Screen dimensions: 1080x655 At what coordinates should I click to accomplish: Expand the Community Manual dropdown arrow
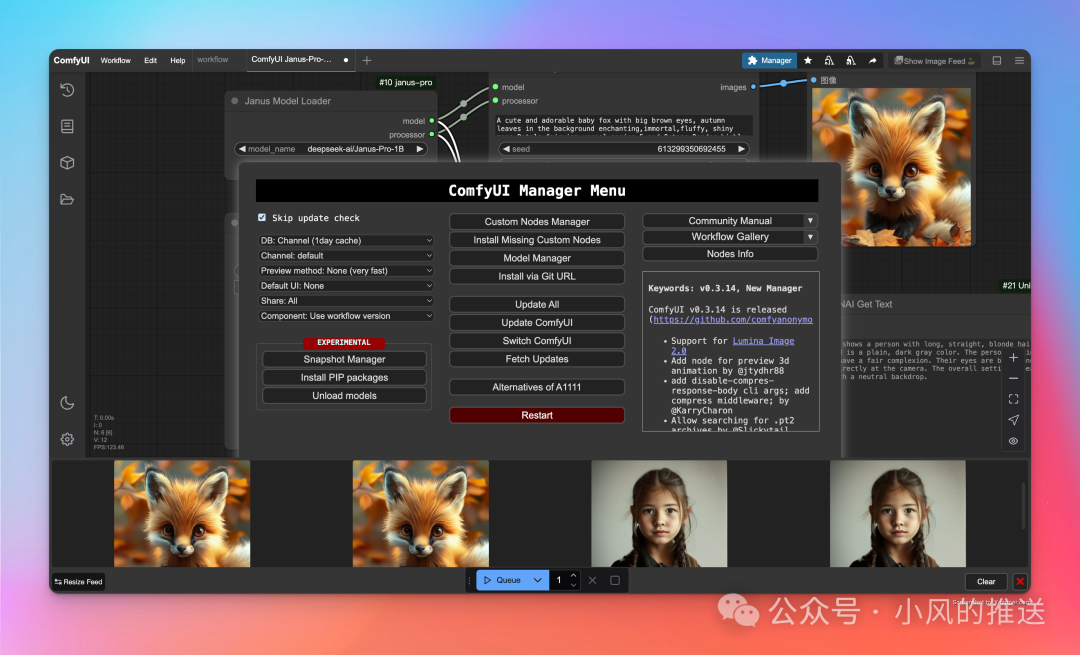pos(810,220)
